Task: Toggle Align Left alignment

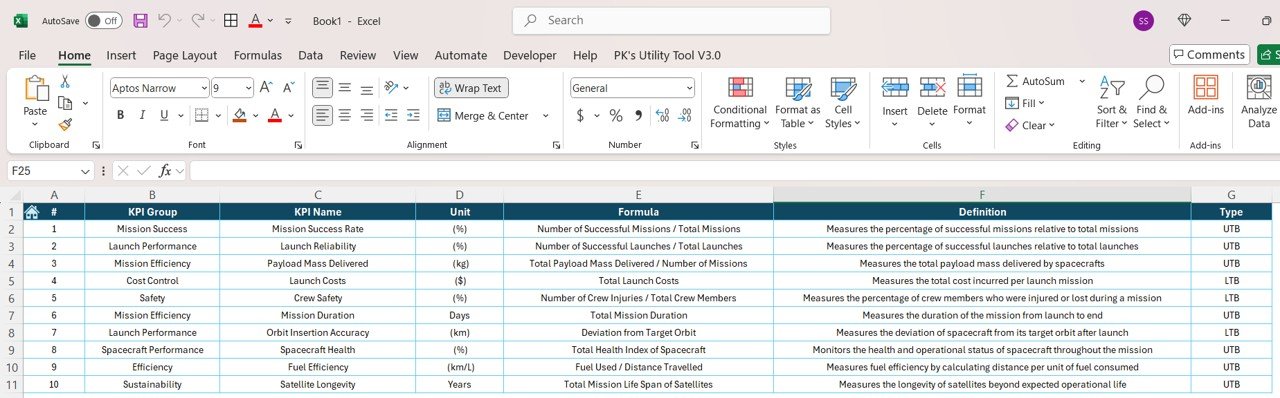Action: [x=322, y=115]
